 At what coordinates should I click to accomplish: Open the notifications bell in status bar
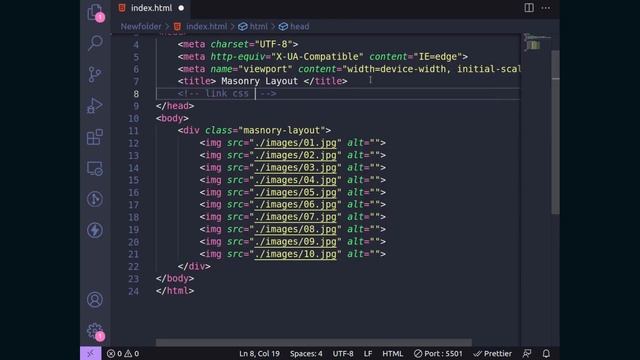[x=546, y=353]
